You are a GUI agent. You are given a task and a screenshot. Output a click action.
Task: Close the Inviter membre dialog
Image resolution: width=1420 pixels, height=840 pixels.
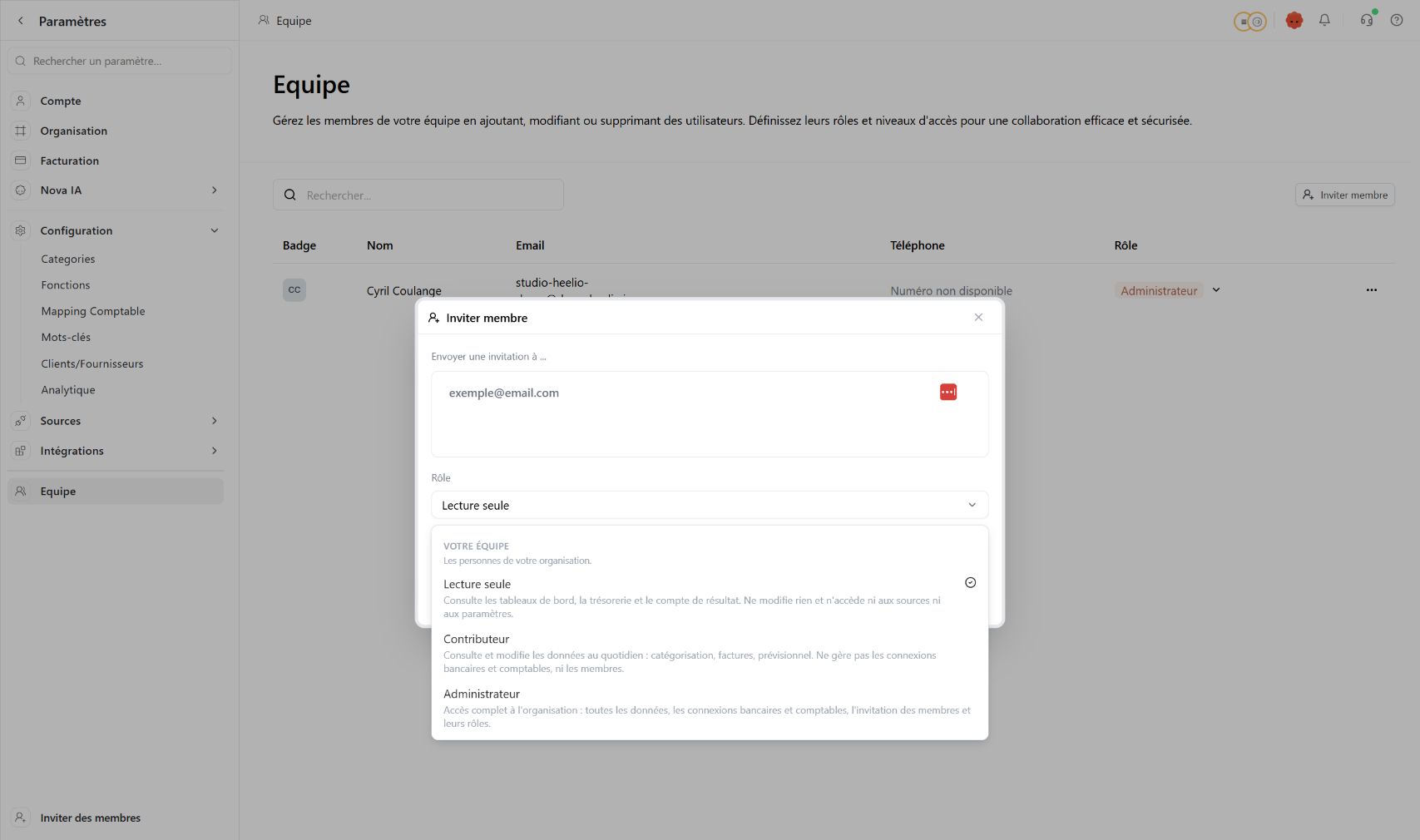(x=978, y=317)
